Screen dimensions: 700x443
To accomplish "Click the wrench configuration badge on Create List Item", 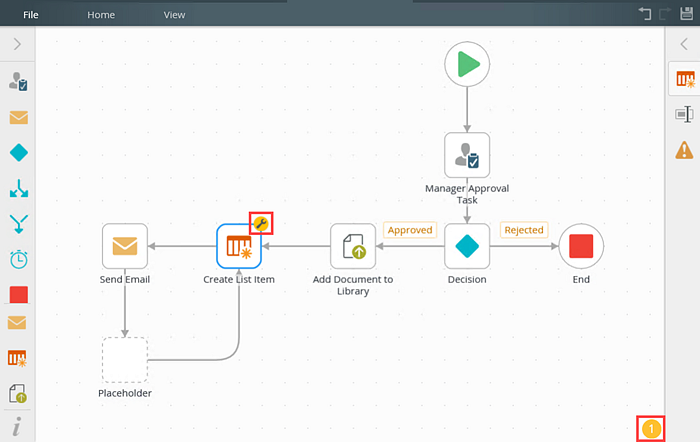I will point(261,223).
